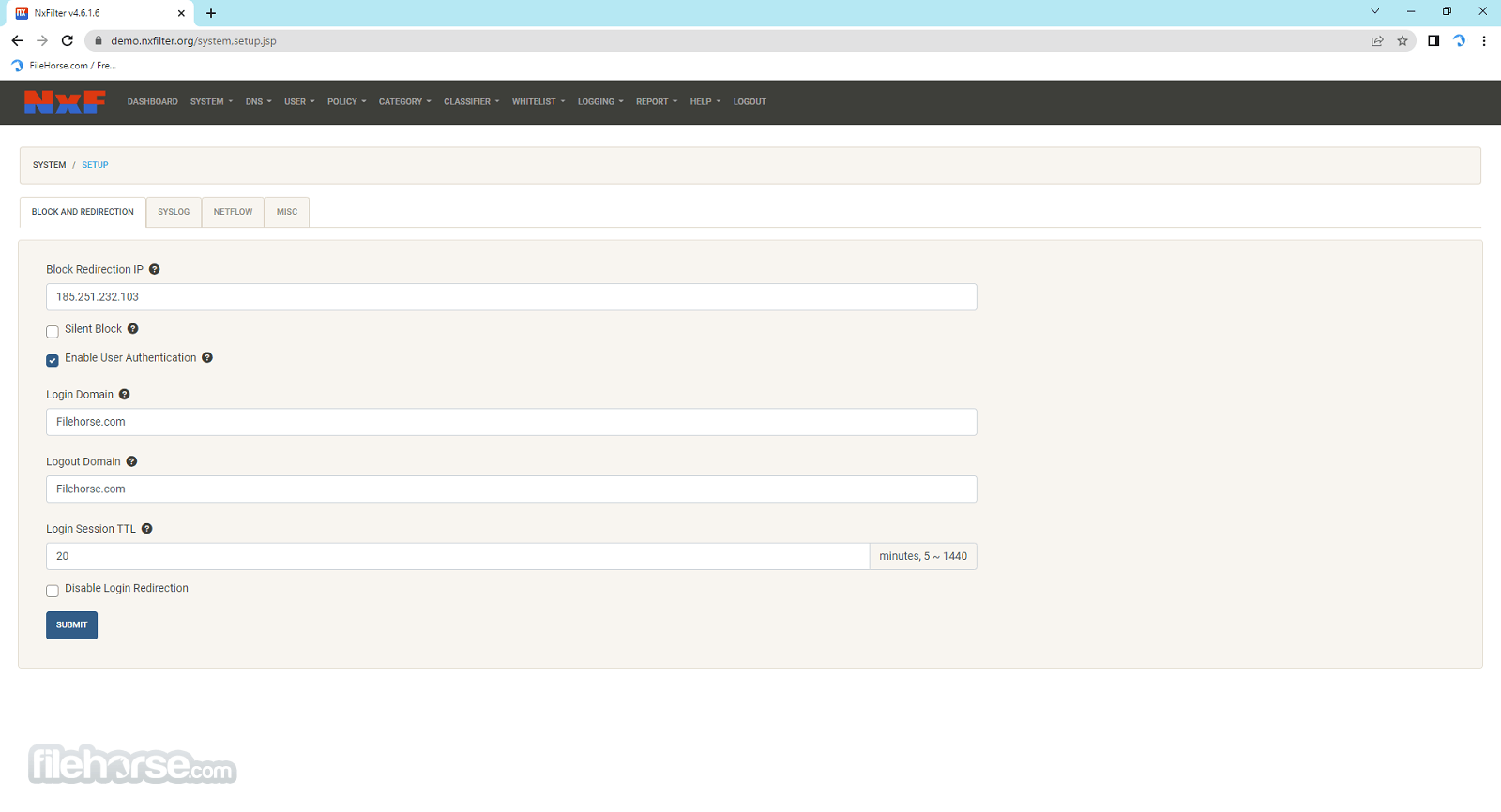Click the share page icon in address bar
This screenshot has height=812, width=1501.
1377,40
